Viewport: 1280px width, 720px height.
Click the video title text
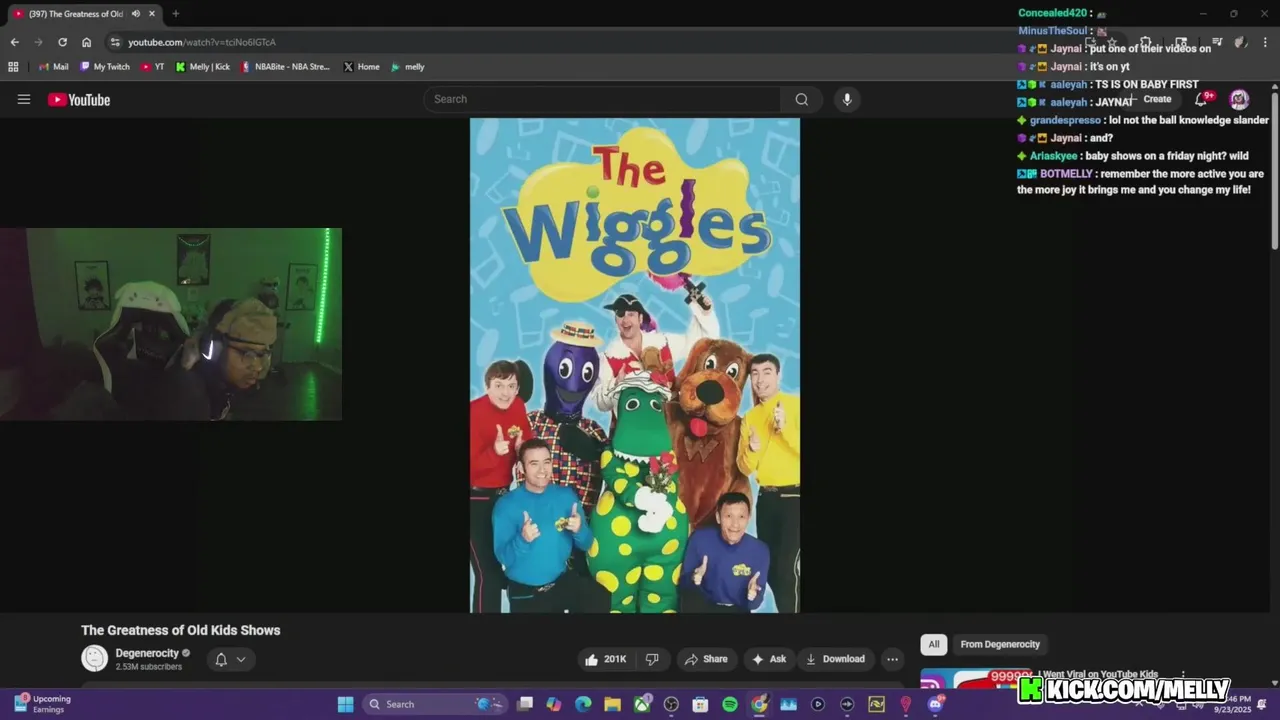click(x=181, y=630)
